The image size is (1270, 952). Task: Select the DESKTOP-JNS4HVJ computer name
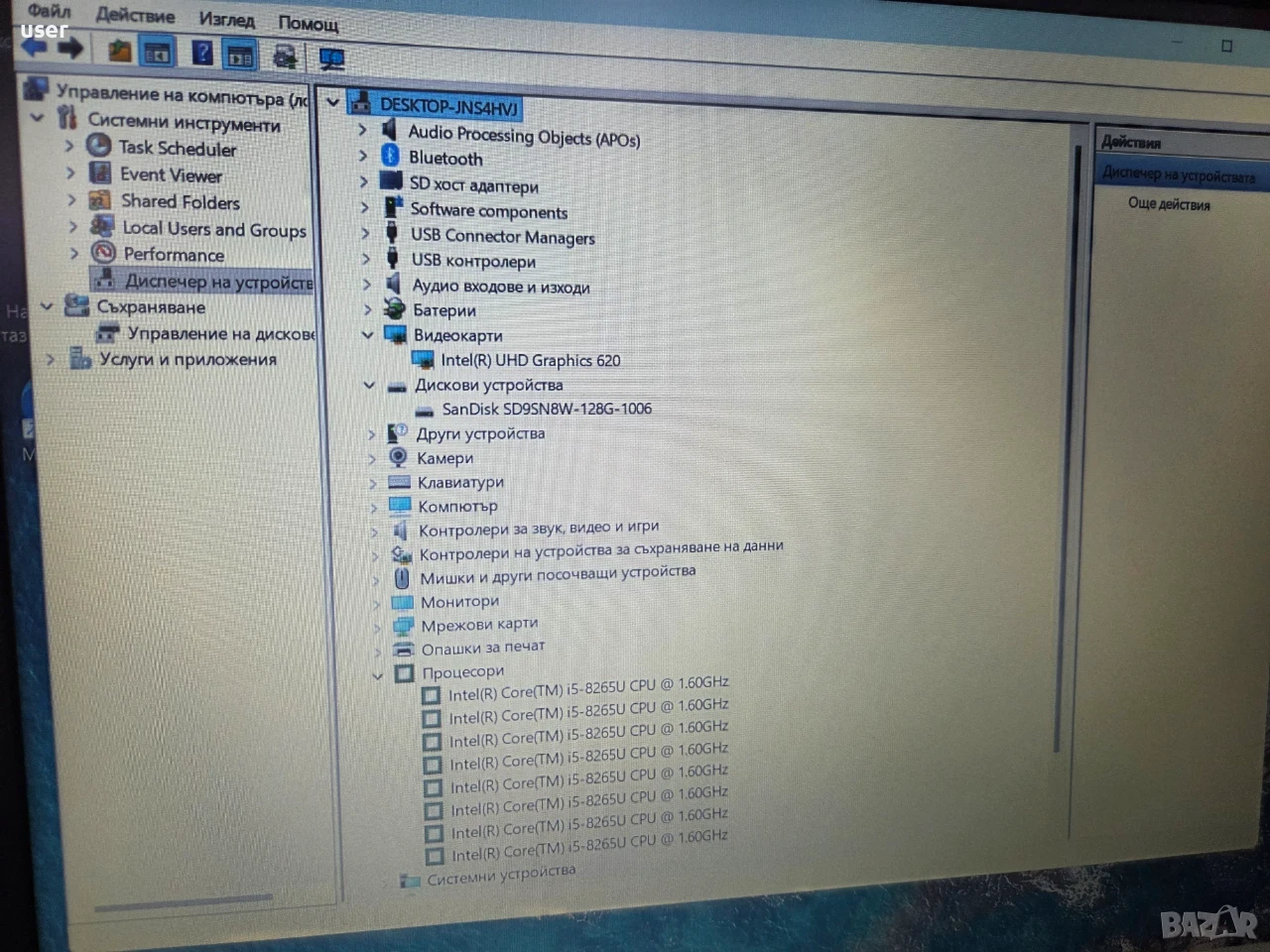pyautogui.click(x=448, y=106)
